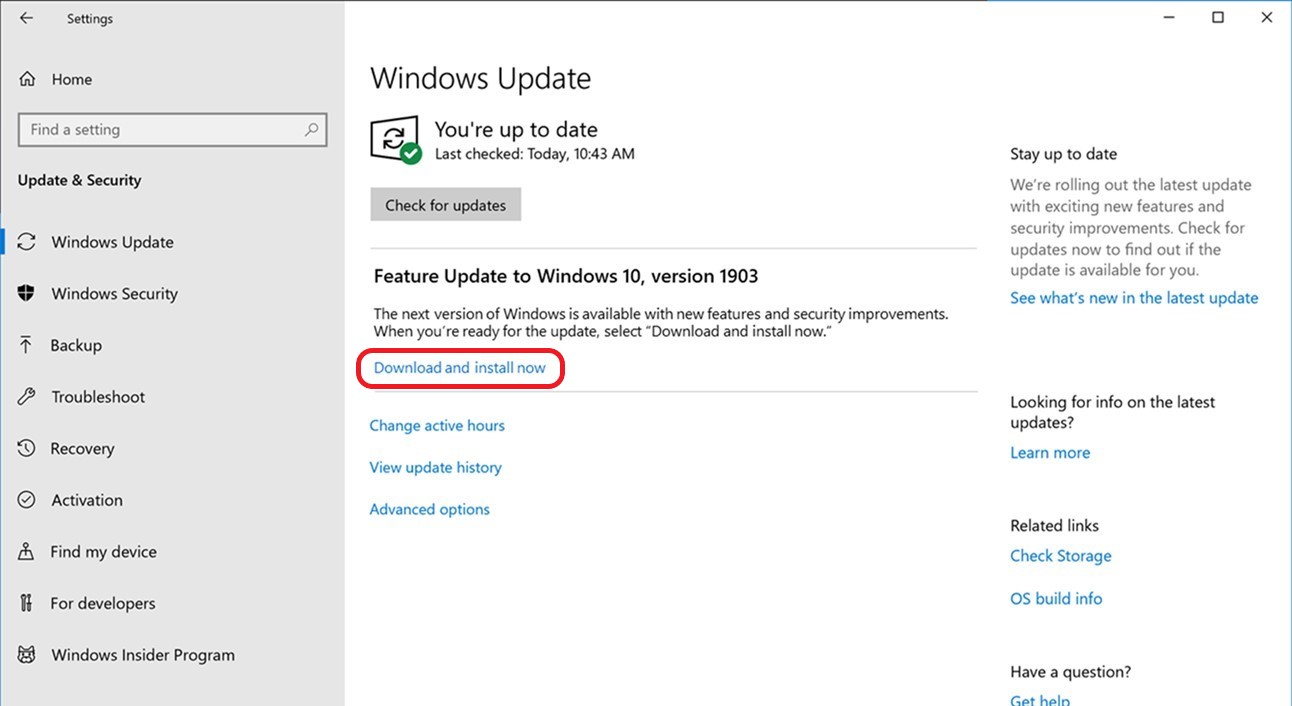Close the Settings window
The image size is (1292, 706).
click(1269, 18)
